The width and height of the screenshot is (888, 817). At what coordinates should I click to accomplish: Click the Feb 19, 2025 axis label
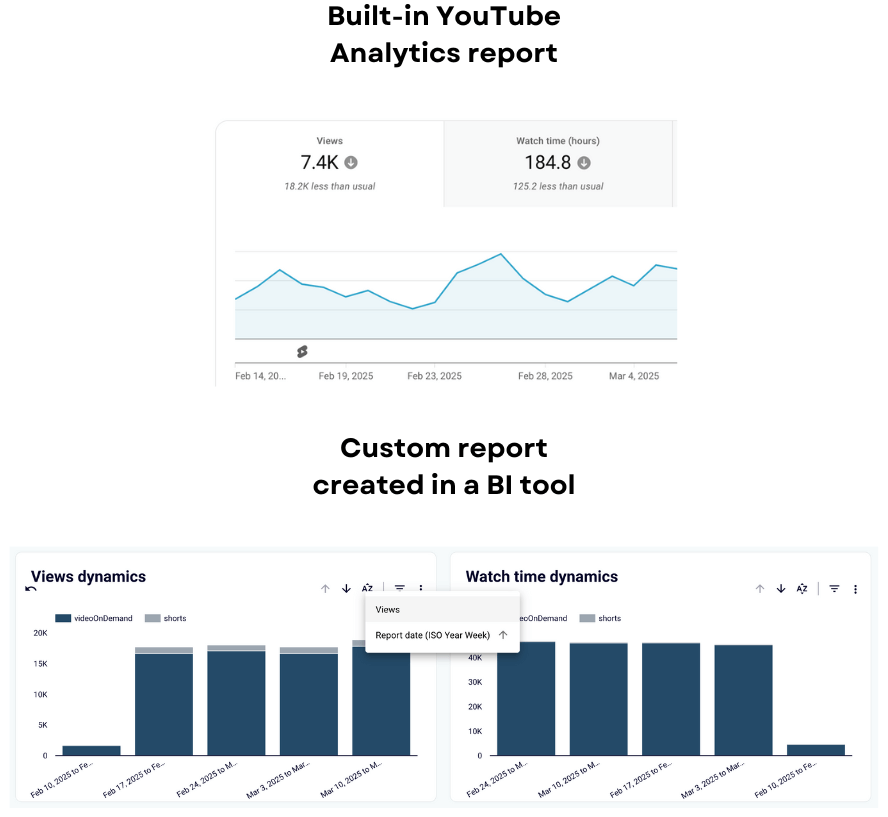(x=345, y=376)
